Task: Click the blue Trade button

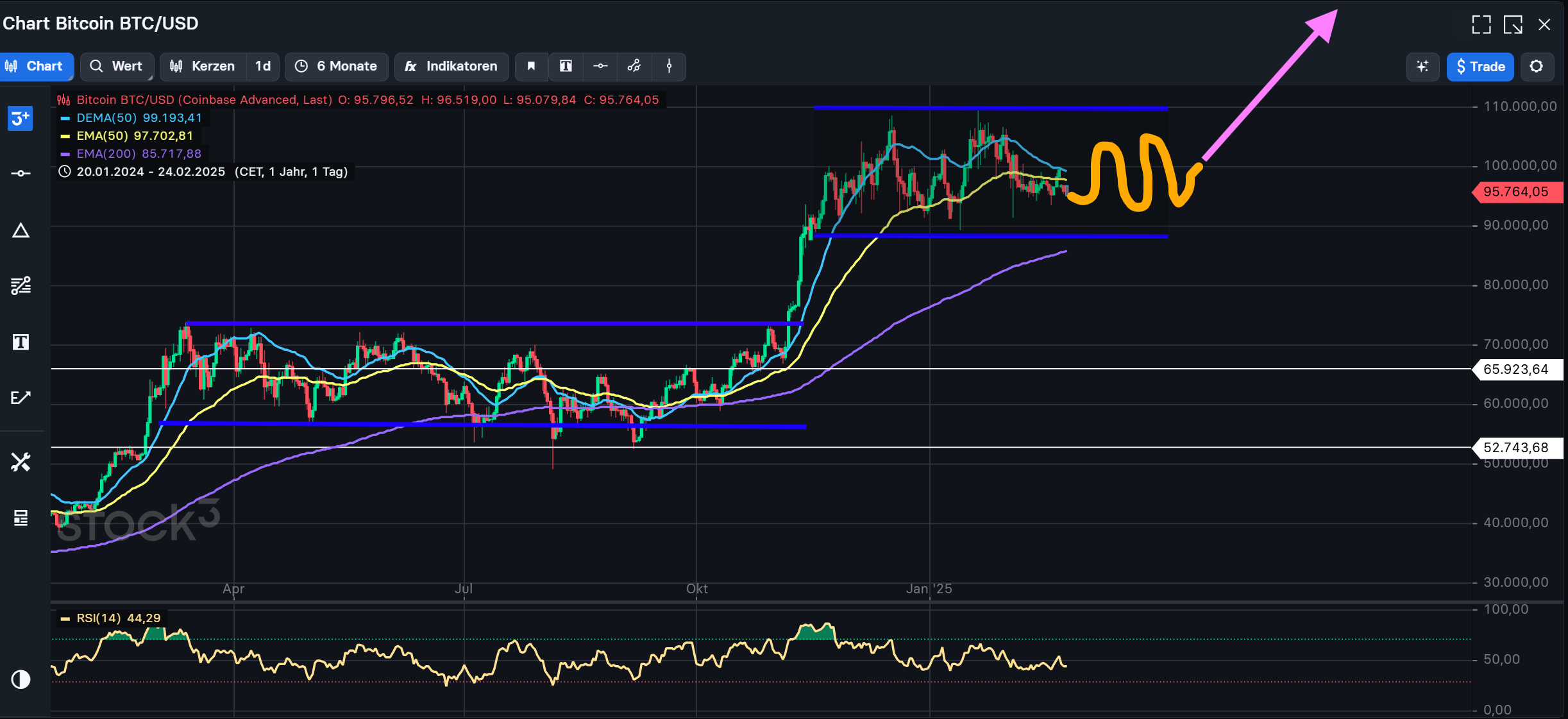Action: click(x=1480, y=66)
